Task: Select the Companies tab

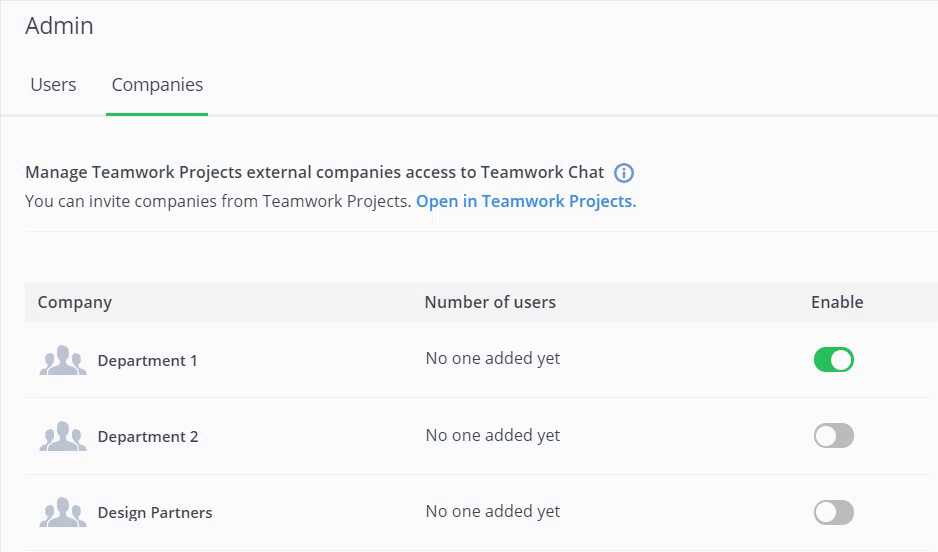Action: pos(157,85)
